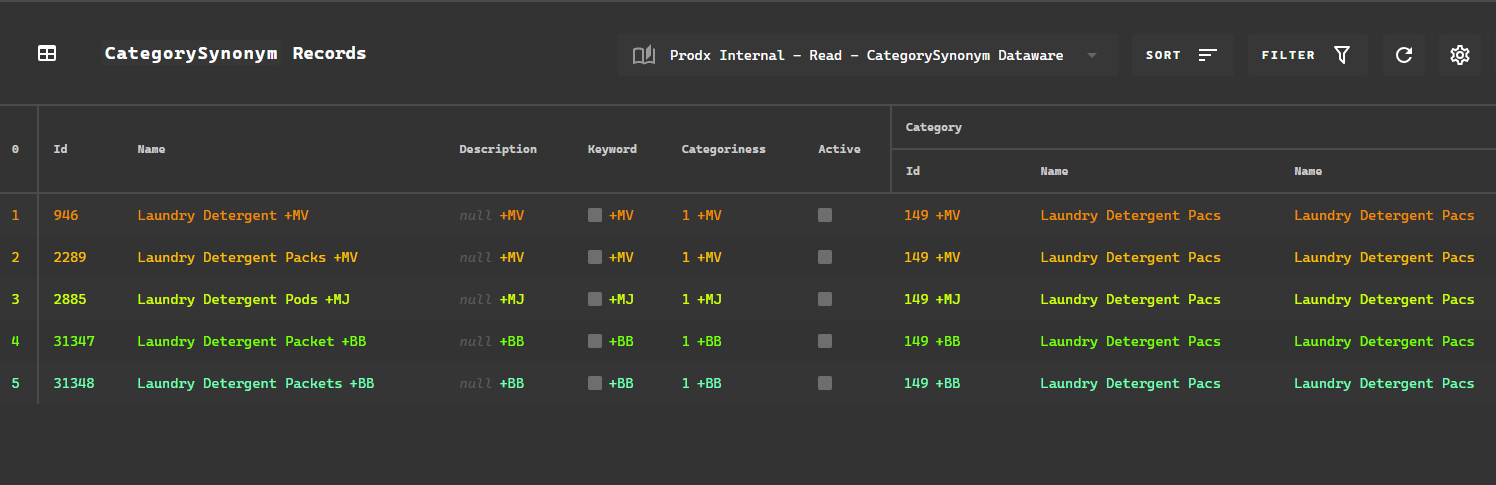The height and width of the screenshot is (485, 1496).
Task: Click name Laundry Detergent Packs +MV
Action: coord(248,257)
